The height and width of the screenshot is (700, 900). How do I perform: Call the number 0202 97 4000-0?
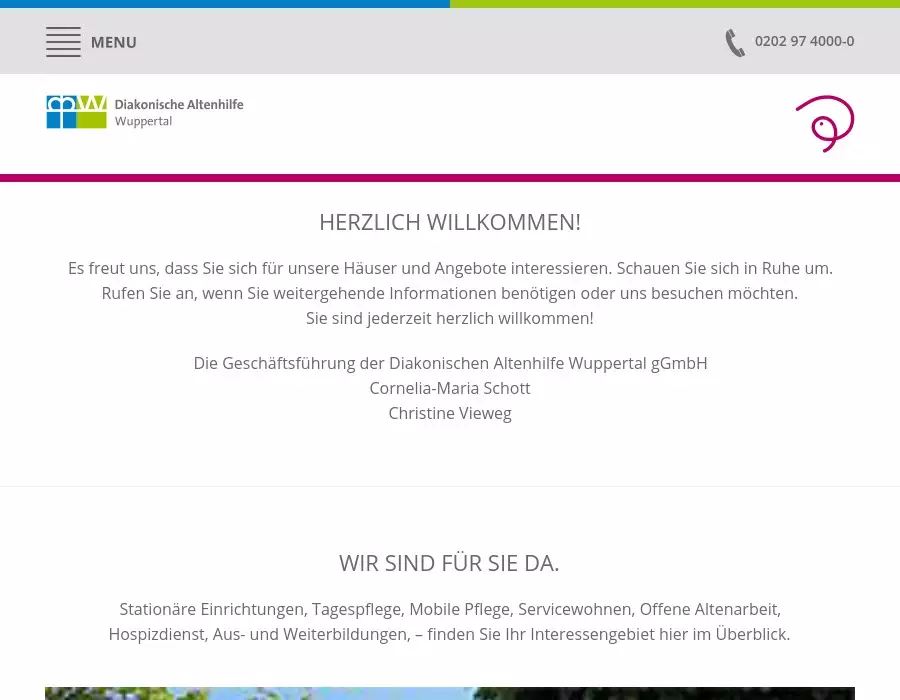point(804,41)
